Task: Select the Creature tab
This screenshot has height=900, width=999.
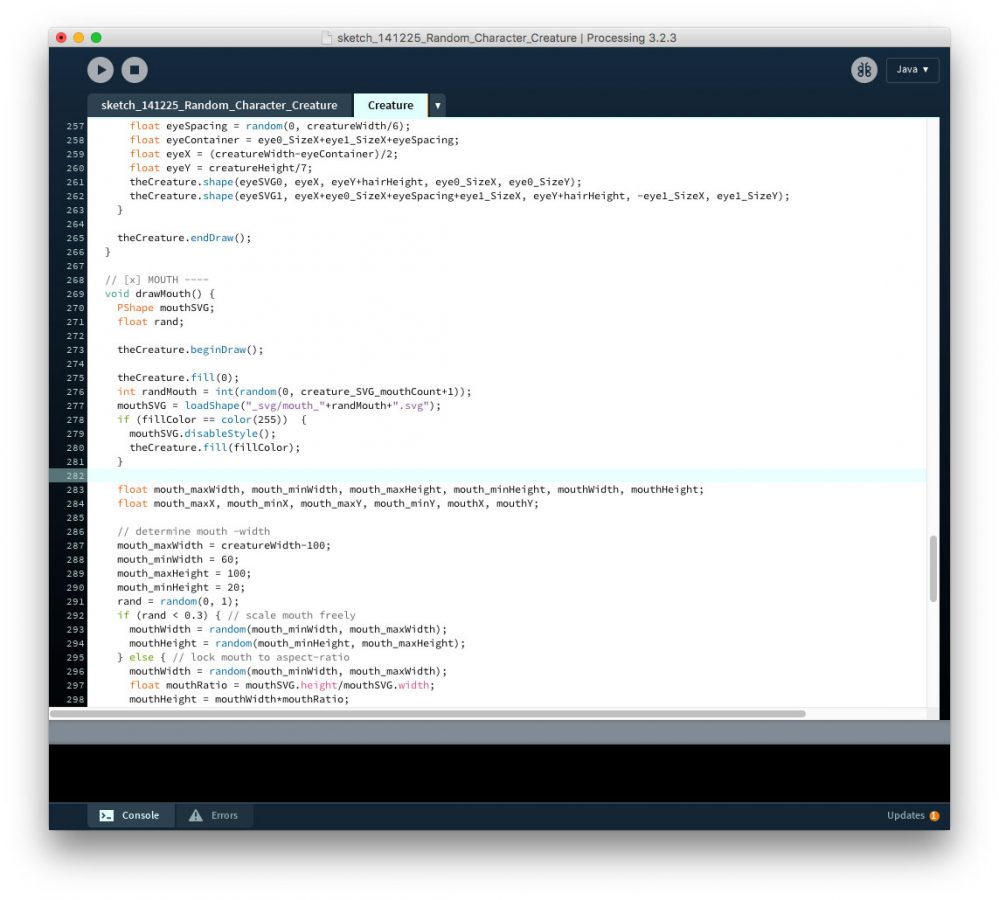Action: click(x=390, y=105)
